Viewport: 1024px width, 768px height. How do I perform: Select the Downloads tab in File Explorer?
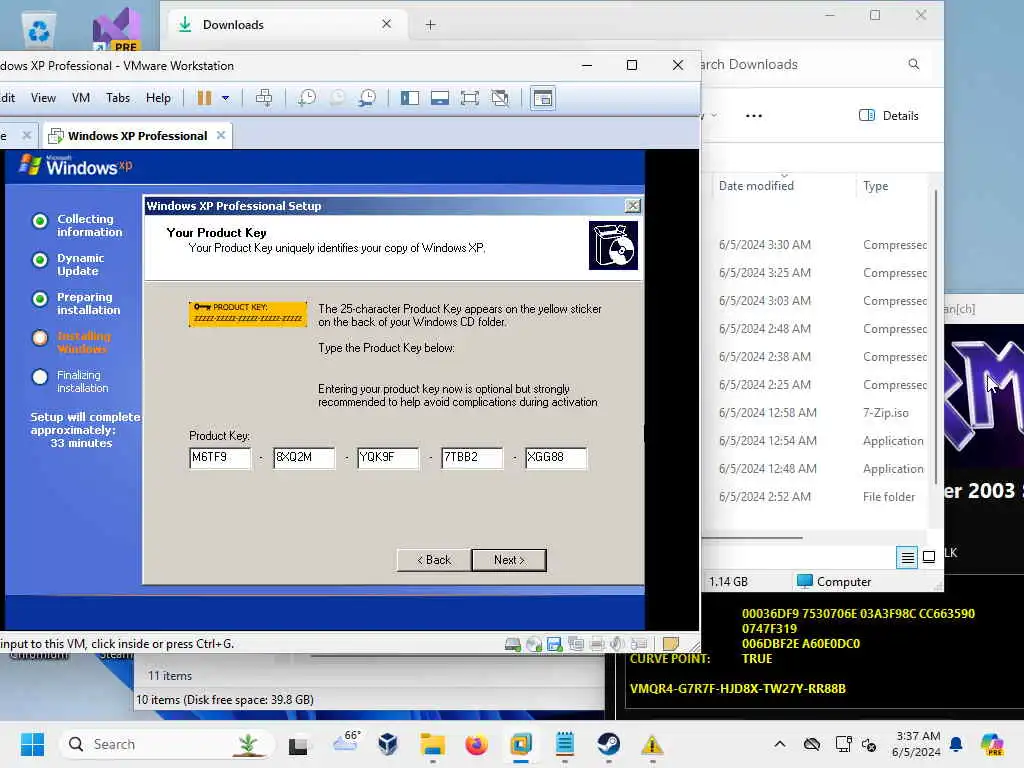(285, 25)
